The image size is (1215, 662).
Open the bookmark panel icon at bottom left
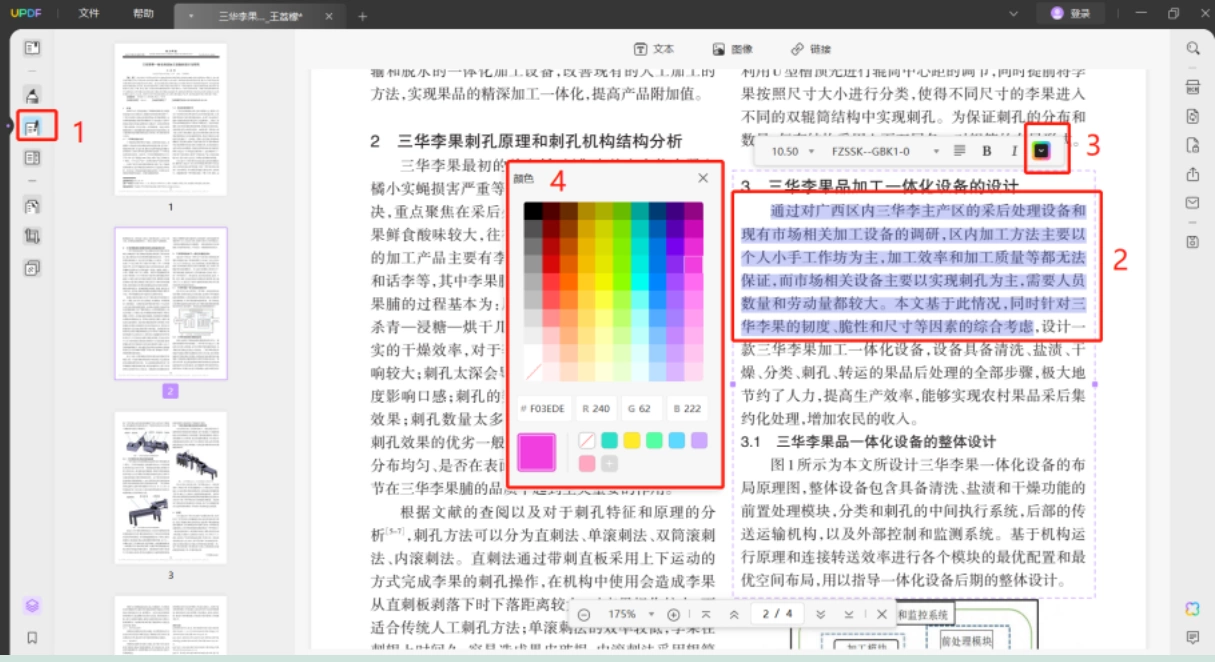[32, 637]
